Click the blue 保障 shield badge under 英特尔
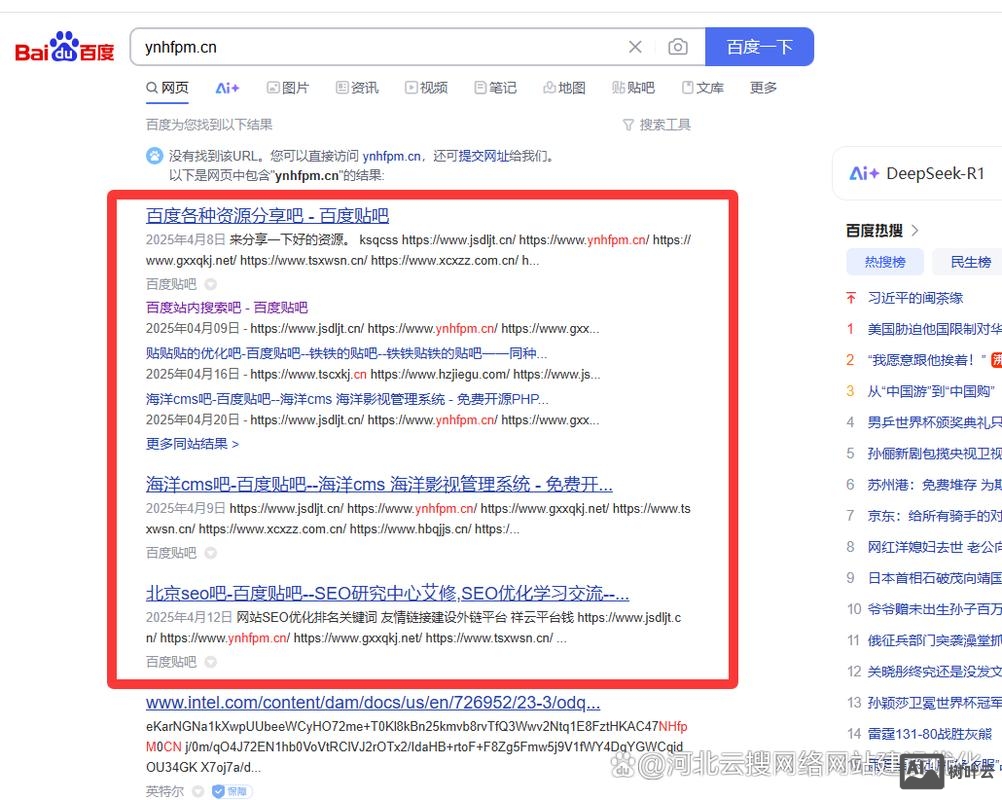 [x=230, y=790]
